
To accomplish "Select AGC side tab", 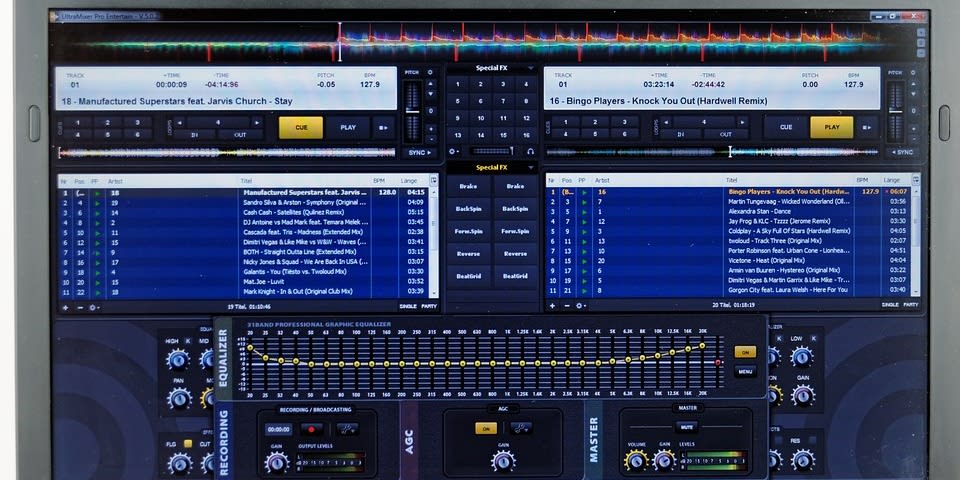I will pyautogui.click(x=409, y=441).
